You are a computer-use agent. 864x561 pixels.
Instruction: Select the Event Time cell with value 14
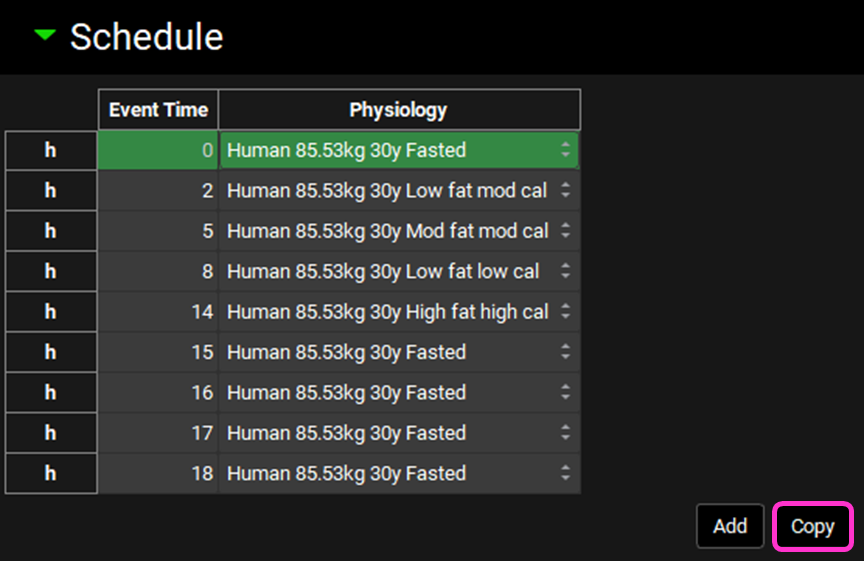[158, 312]
